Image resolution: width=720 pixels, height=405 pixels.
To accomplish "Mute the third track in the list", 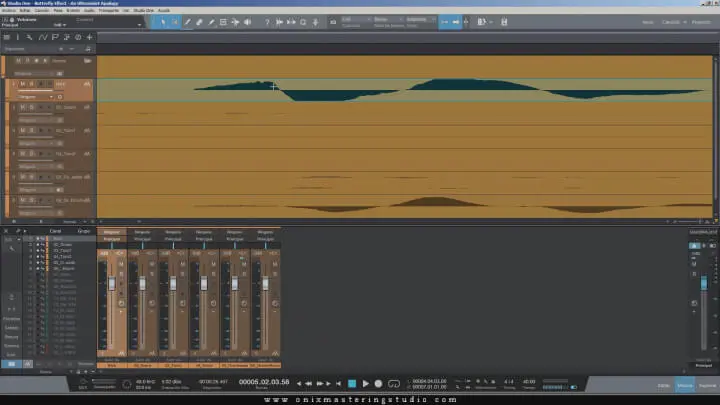I will [22, 107].
